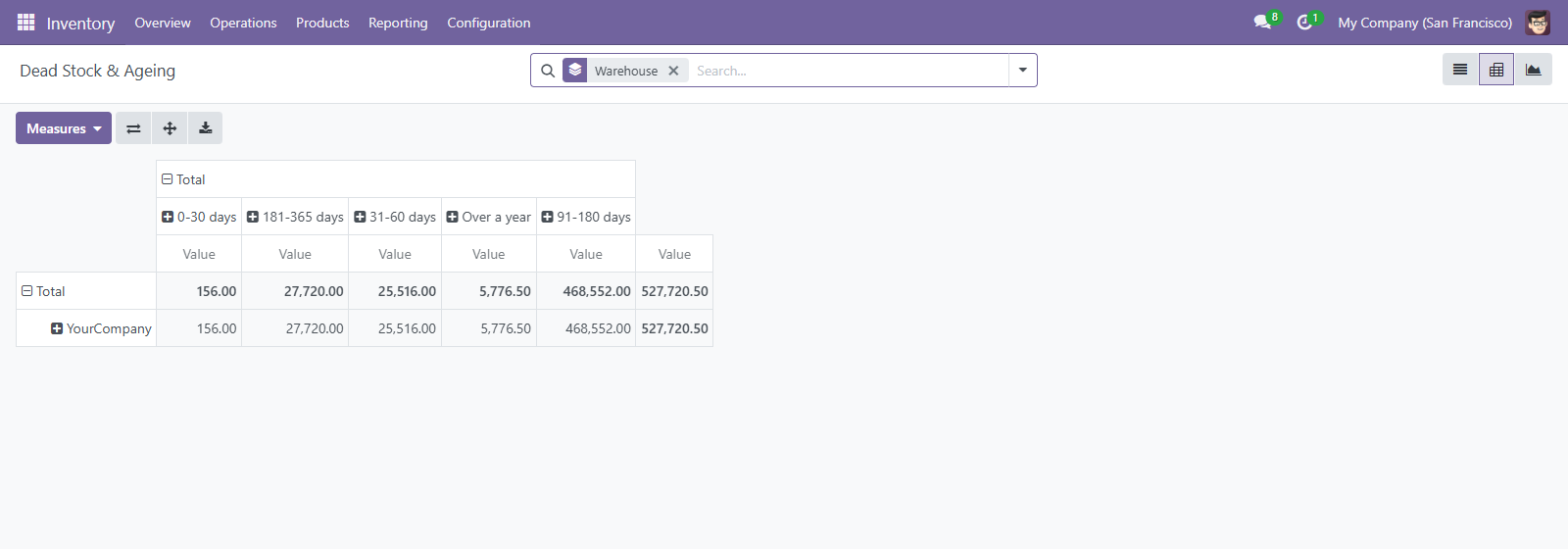This screenshot has width=1568, height=549.
Task: Open the Configuration menu
Action: tap(489, 23)
